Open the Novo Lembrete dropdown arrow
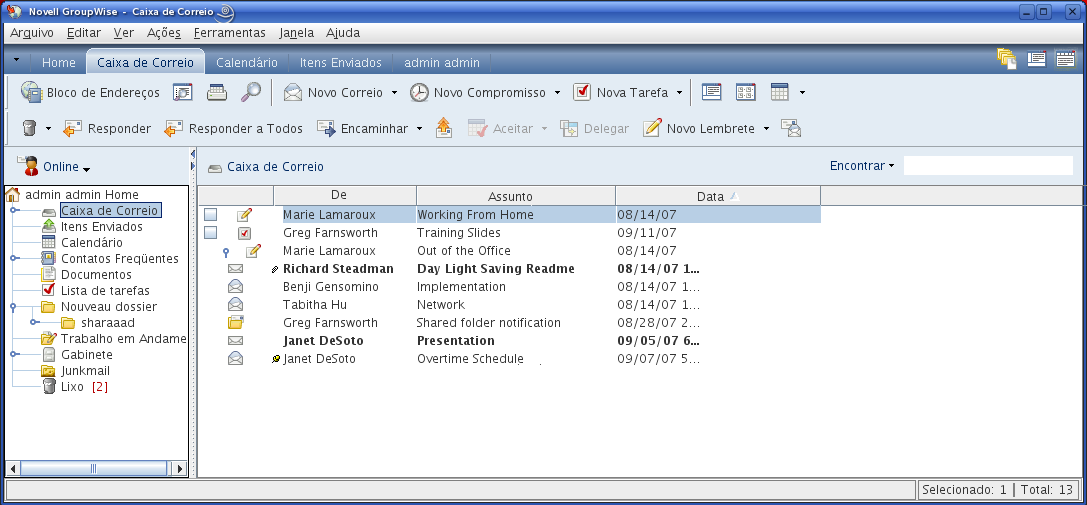Viewport: 1087px width, 505px height. coord(766,129)
